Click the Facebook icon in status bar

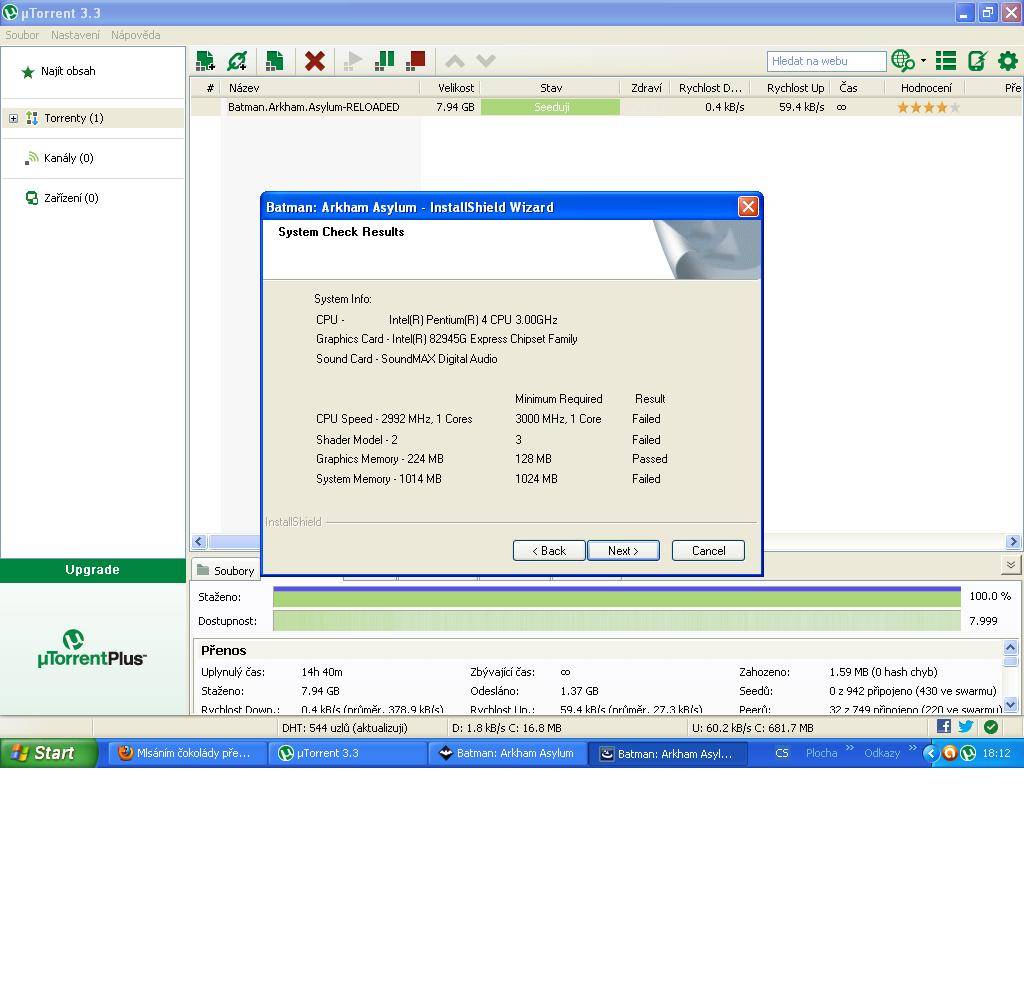944,726
